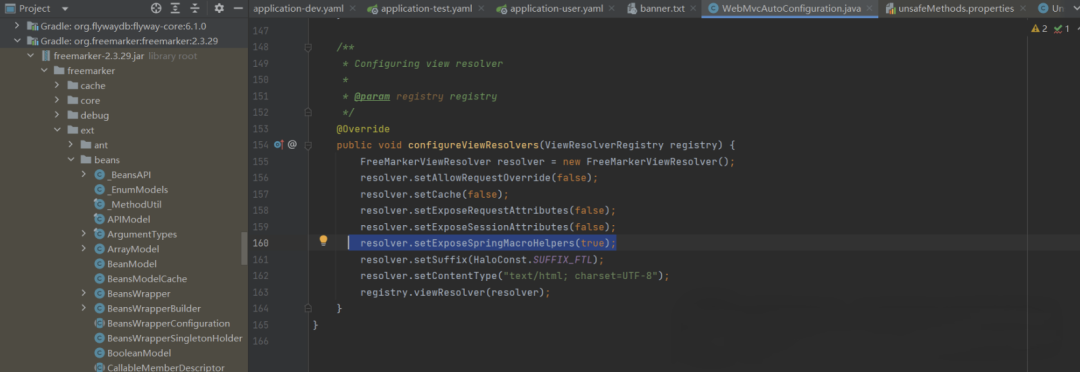This screenshot has height=372, width=1080.
Task: Click fold end marker at line 164
Action: 309,309
